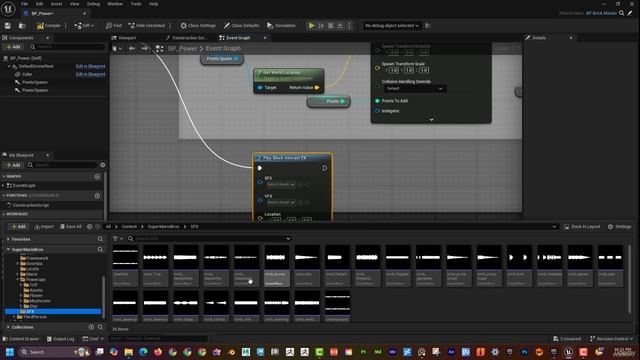Screen dimensions: 640x360
Task: Expand the spawn node's advanced pins chevron
Action: [x=431, y=120]
